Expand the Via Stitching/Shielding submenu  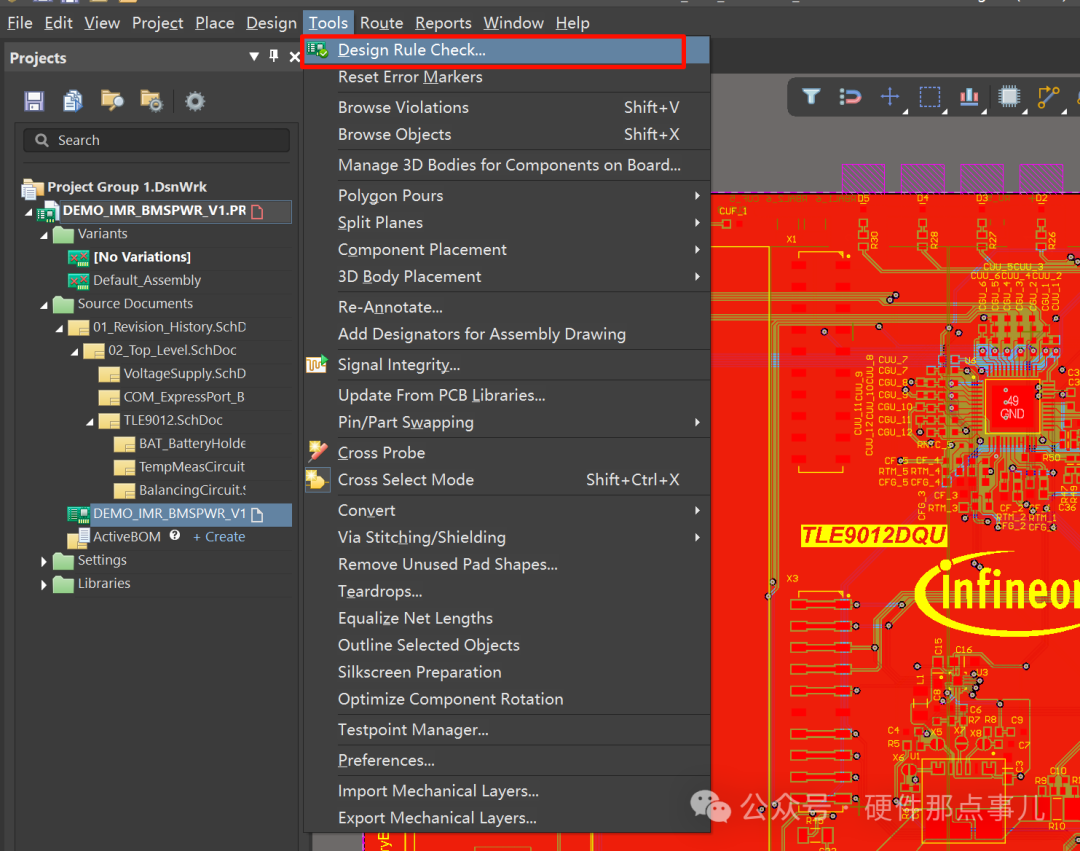[x=506, y=537]
